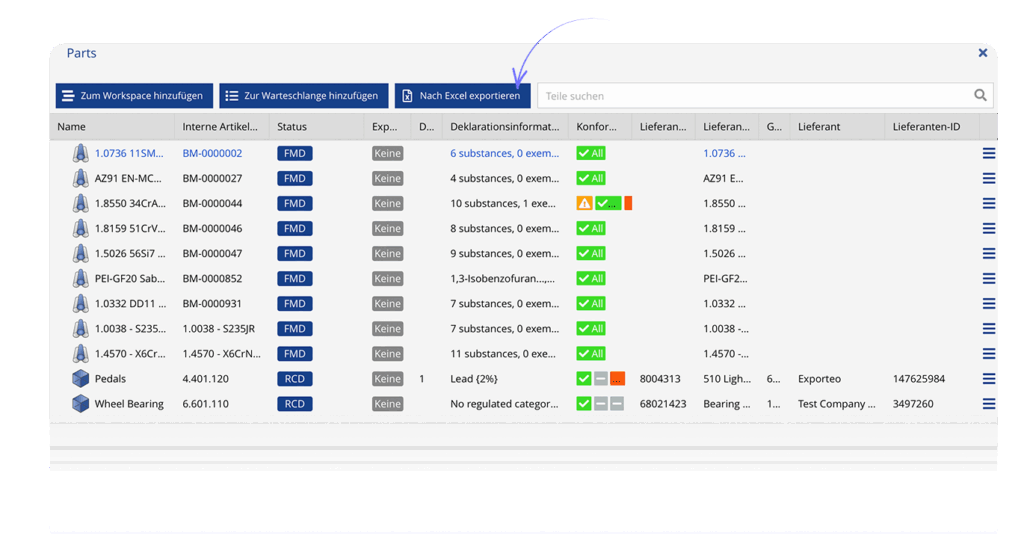This screenshot has width=1024, height=547.
Task: Open row menu for 1.0332 DD11 part
Action: click(x=989, y=304)
